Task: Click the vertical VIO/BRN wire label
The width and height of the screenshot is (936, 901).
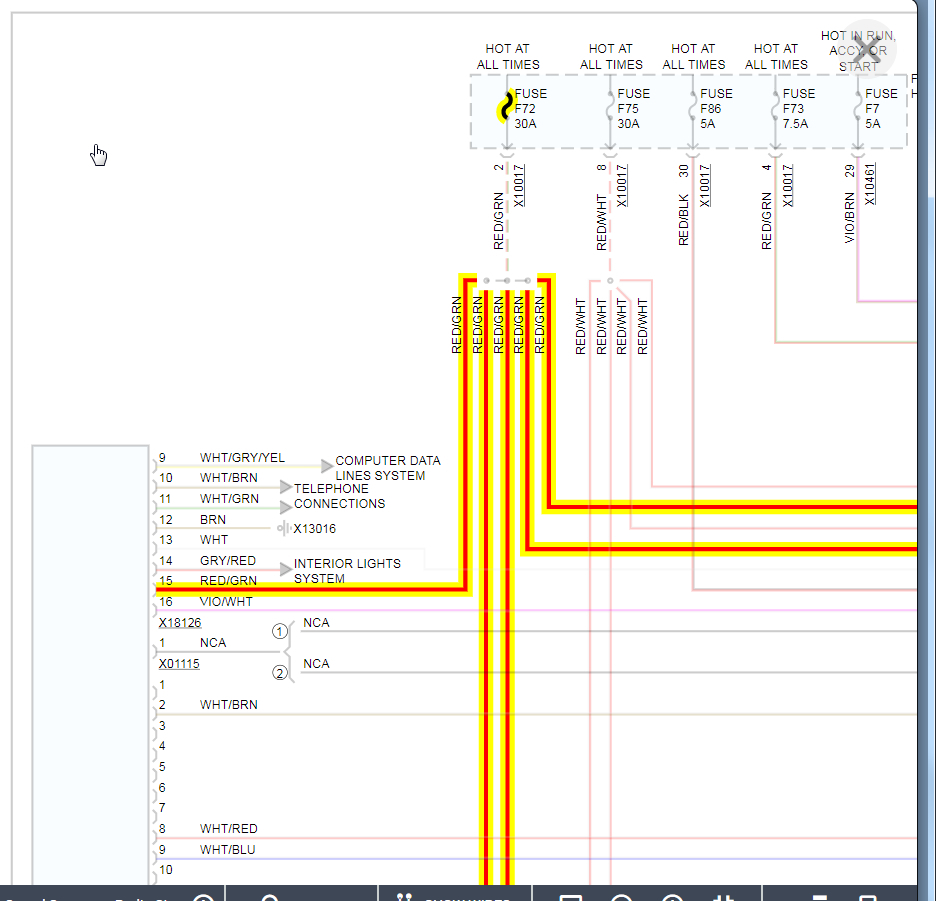Action: tap(849, 217)
